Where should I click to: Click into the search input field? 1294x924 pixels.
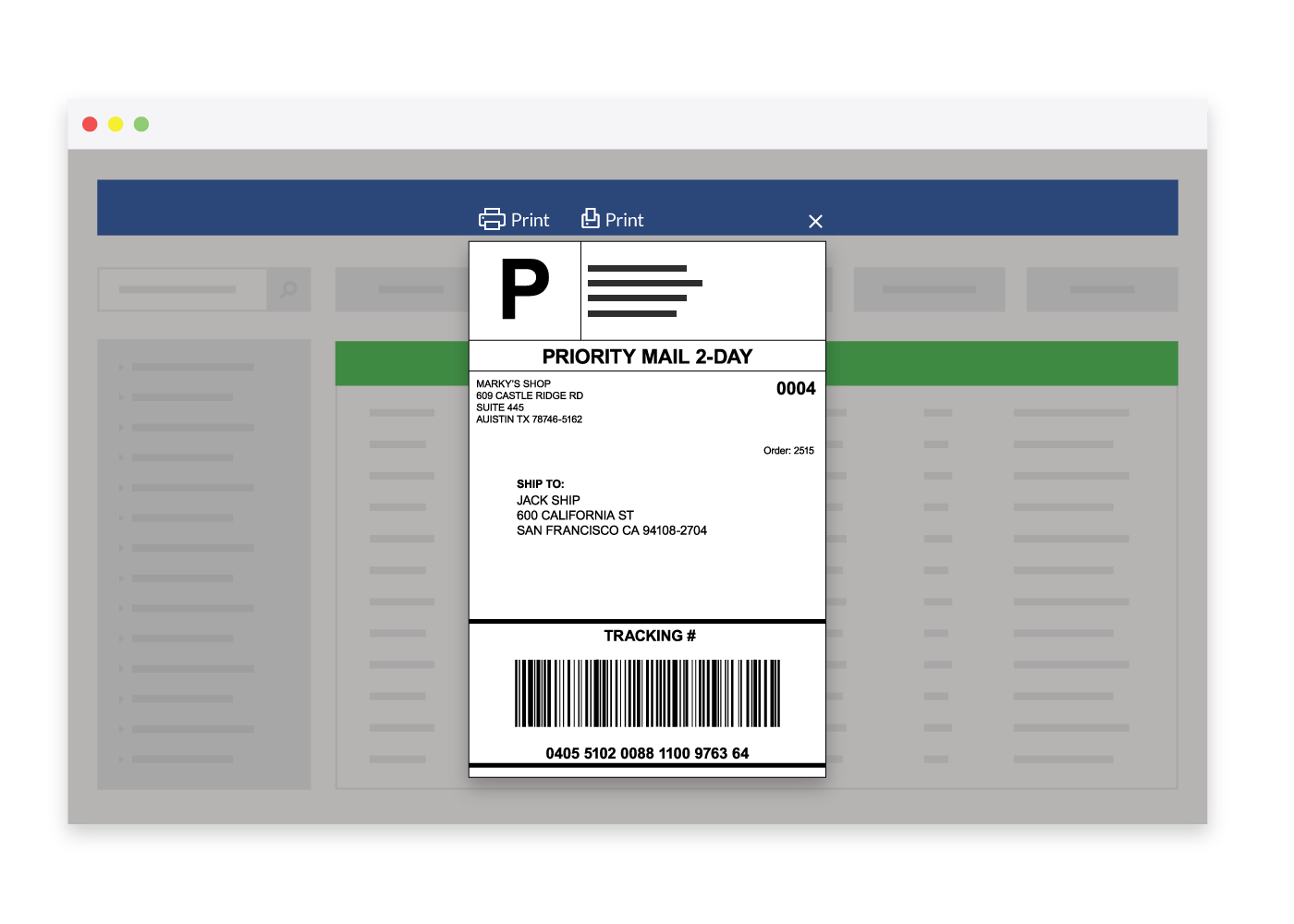[183, 289]
